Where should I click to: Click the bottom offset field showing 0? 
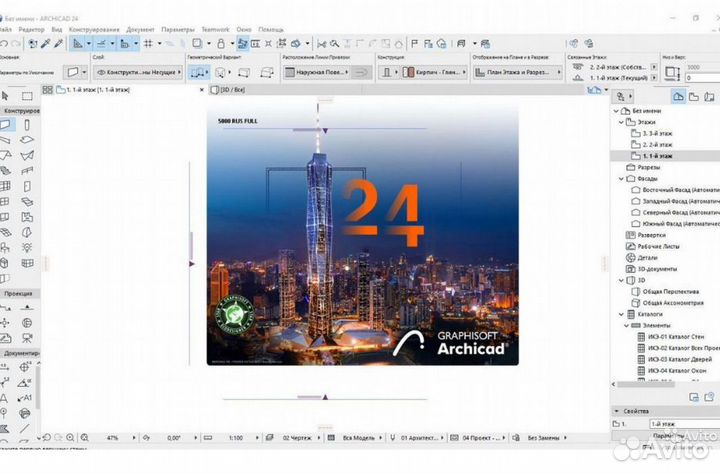pyautogui.click(x=703, y=78)
